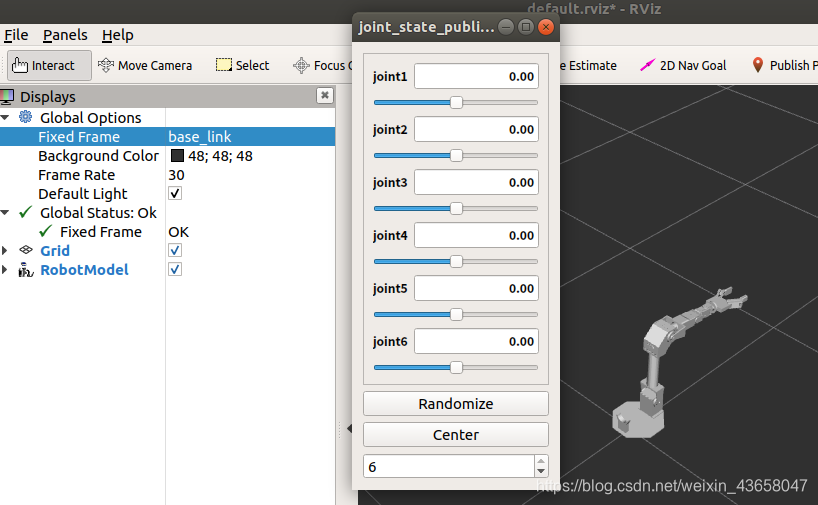
Task: Close the joint_state_publisher window
Action: click(x=546, y=27)
